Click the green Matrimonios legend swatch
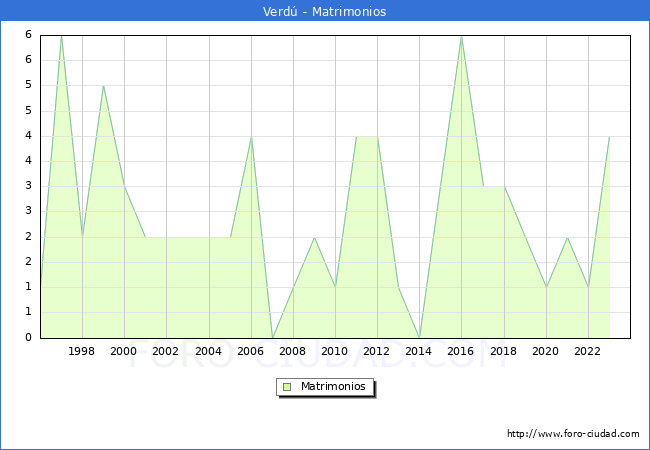The image size is (650, 450). point(287,386)
